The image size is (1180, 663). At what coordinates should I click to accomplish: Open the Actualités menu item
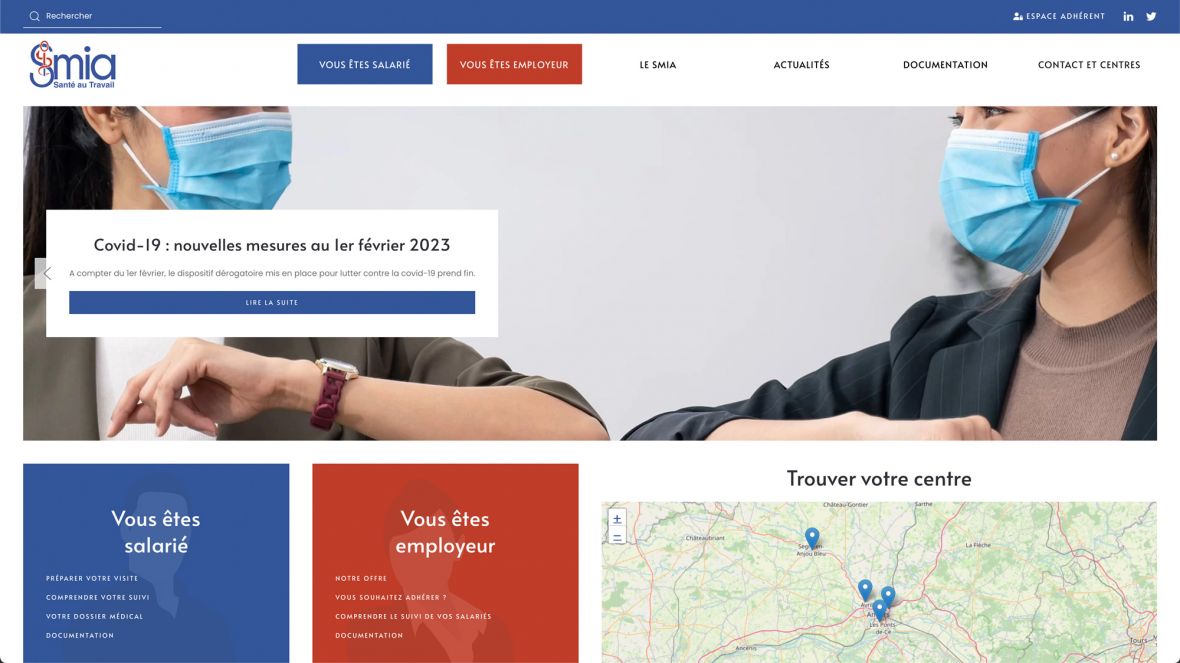801,65
